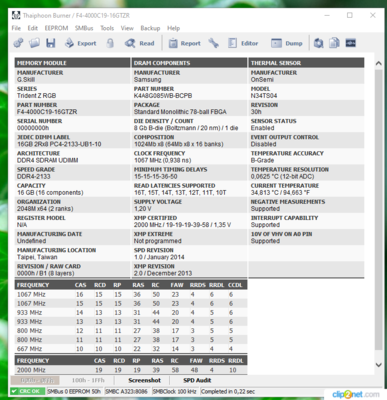Open the SMBus menu
The height and width of the screenshot is (400, 387).
click(84, 28)
